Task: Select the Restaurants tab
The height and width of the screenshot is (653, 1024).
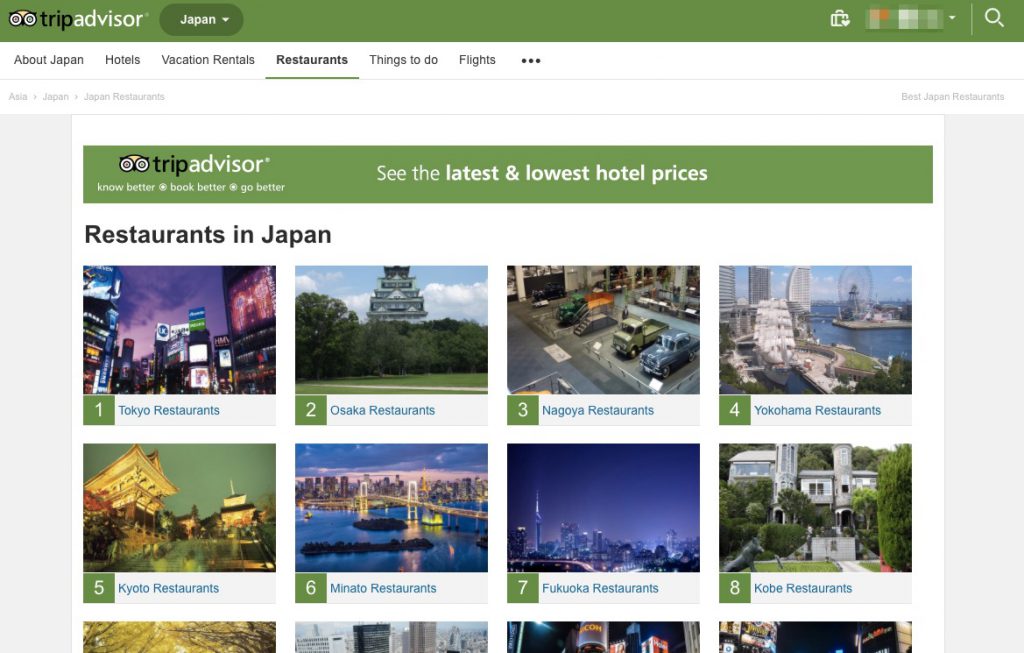Action: click(312, 60)
